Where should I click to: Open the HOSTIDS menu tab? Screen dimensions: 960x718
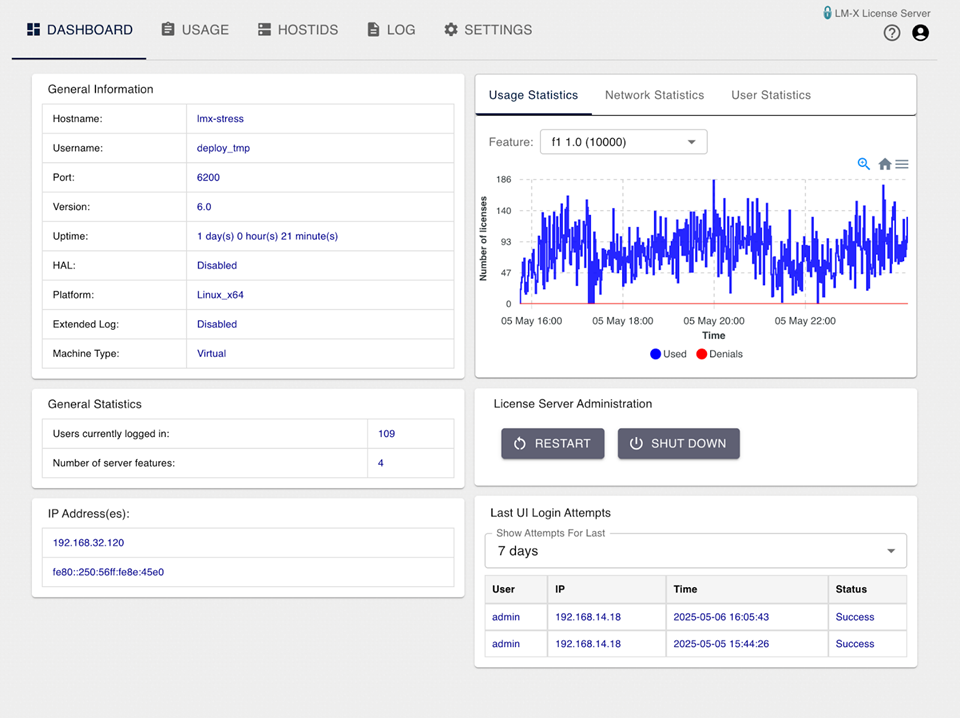(x=298, y=29)
